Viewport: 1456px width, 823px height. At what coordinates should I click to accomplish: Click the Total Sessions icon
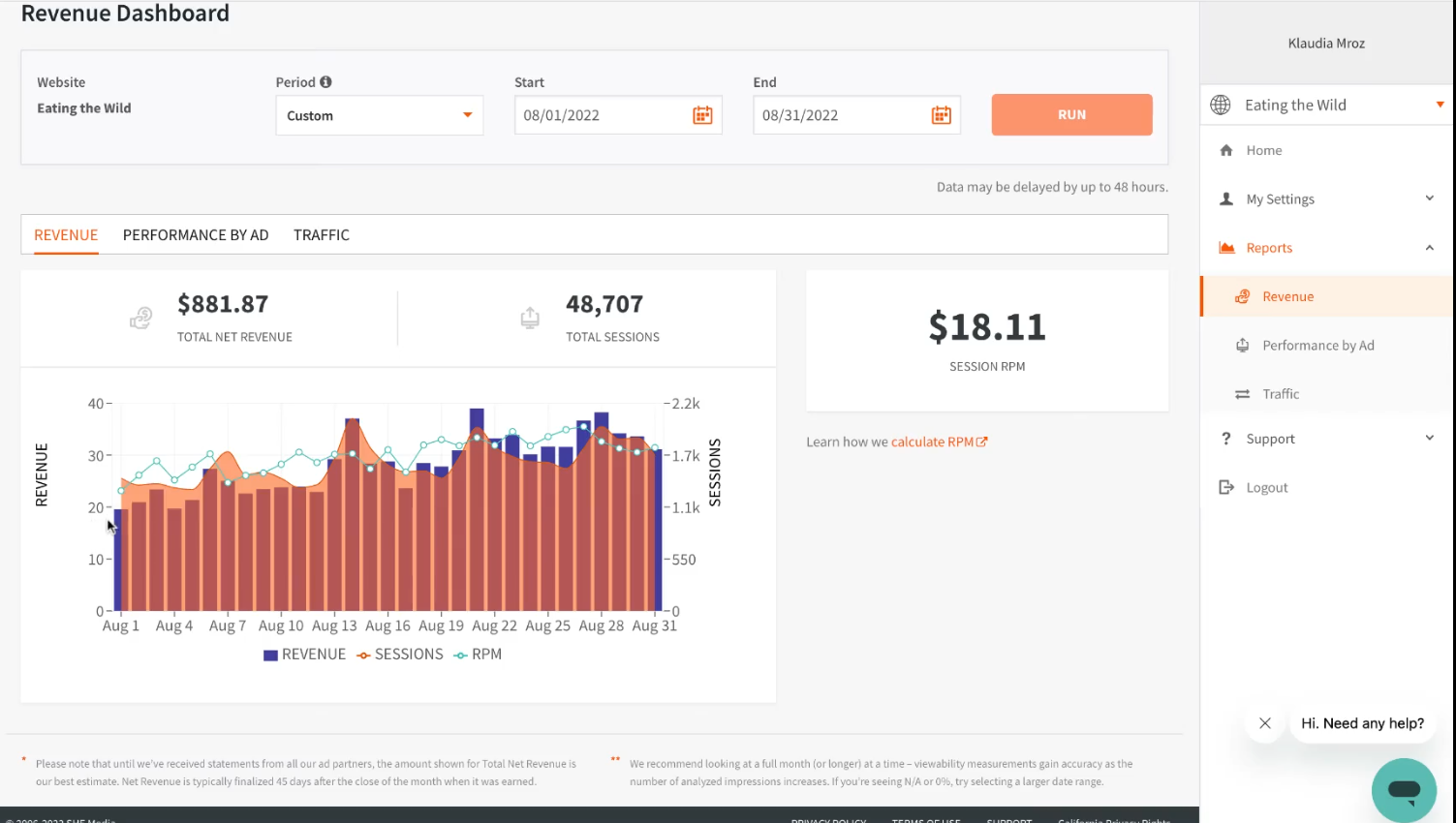click(x=530, y=318)
